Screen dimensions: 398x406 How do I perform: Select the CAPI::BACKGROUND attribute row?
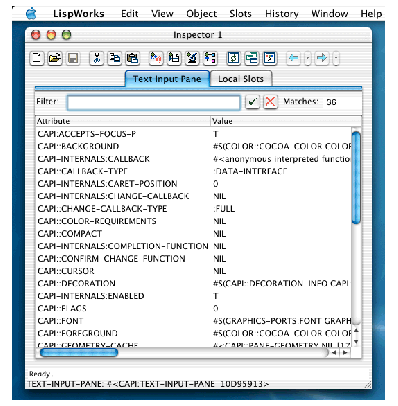(x=194, y=146)
